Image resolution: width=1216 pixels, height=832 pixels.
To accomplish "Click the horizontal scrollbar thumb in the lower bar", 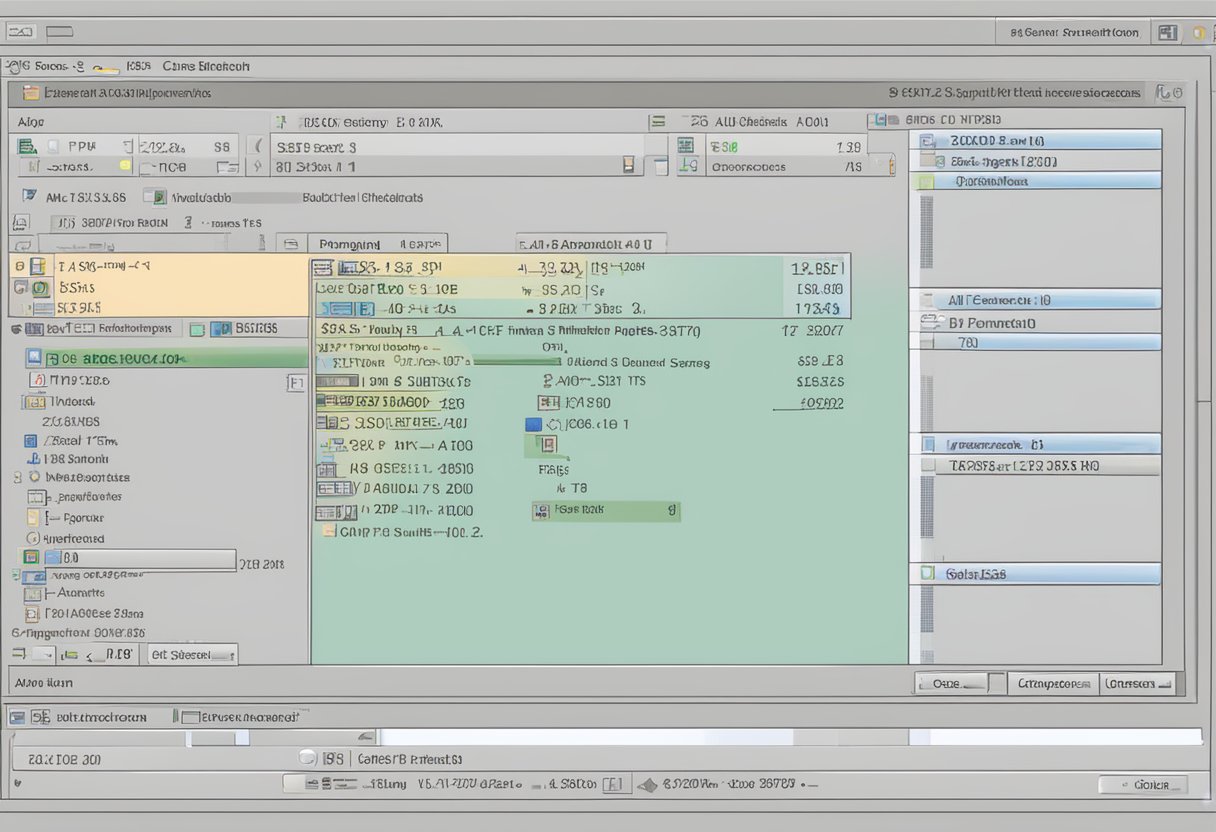I will (218, 738).
